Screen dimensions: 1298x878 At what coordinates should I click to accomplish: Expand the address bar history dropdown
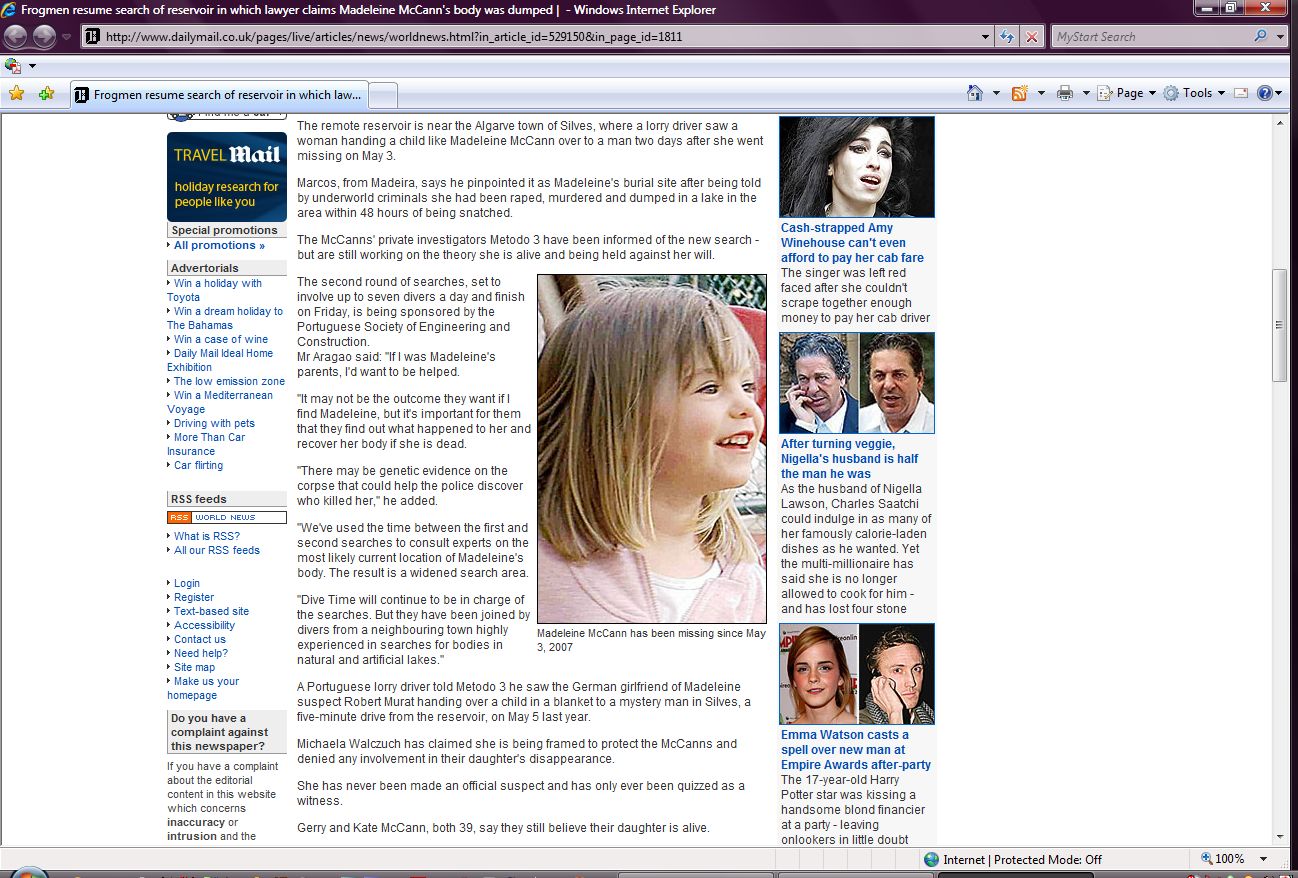tap(986, 37)
